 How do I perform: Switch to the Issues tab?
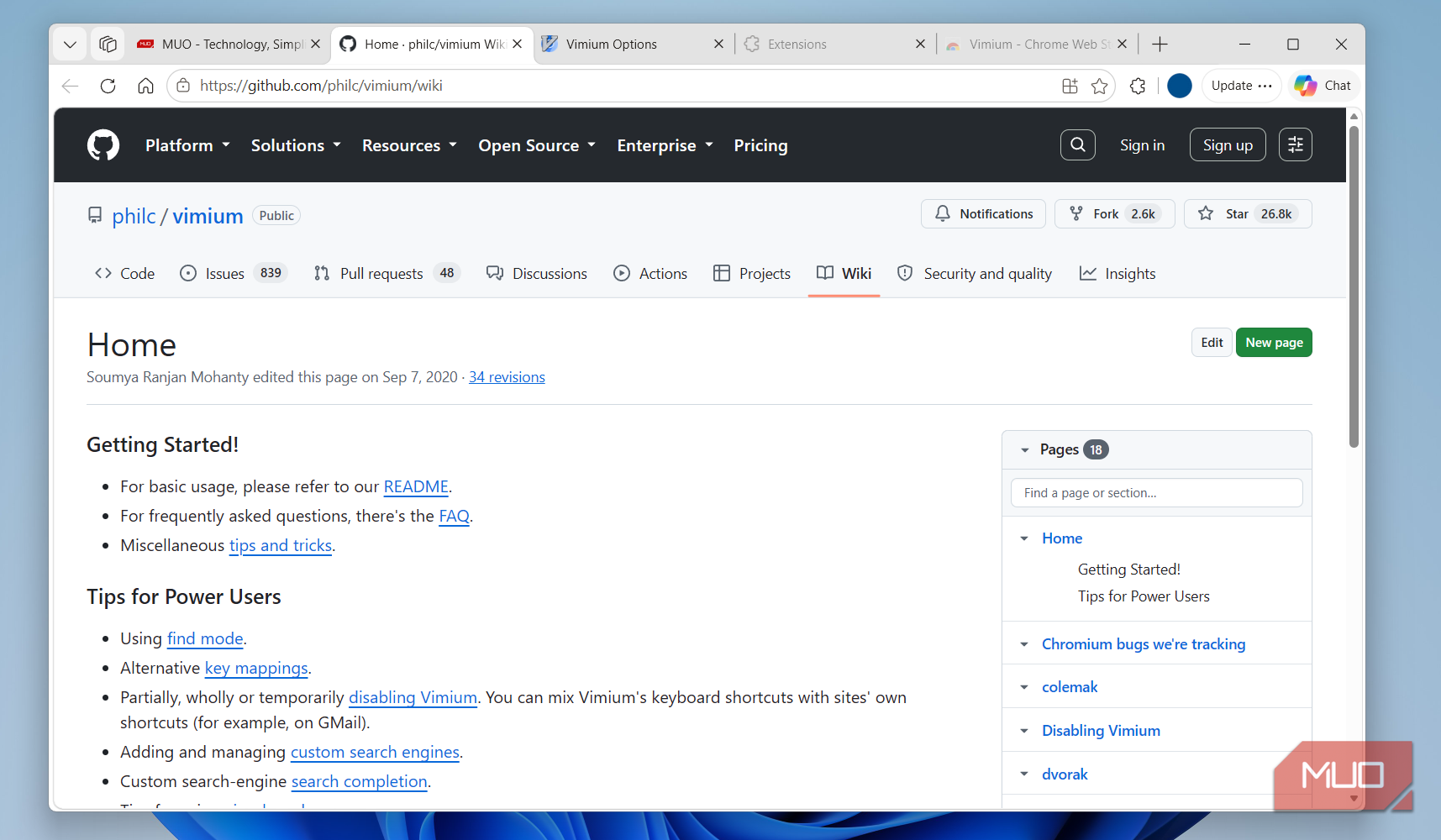click(233, 274)
